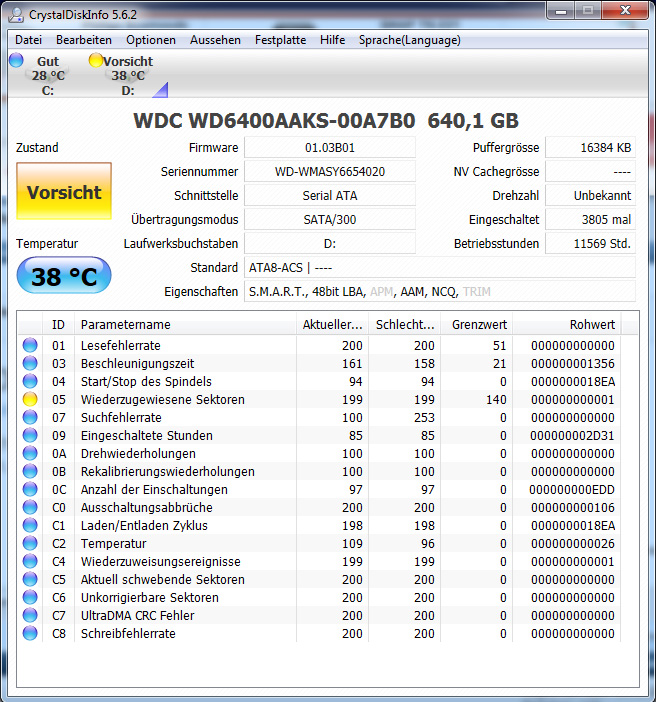
Task: Click the Seriennummer field WD-WMASY6654020
Action: click(x=330, y=171)
